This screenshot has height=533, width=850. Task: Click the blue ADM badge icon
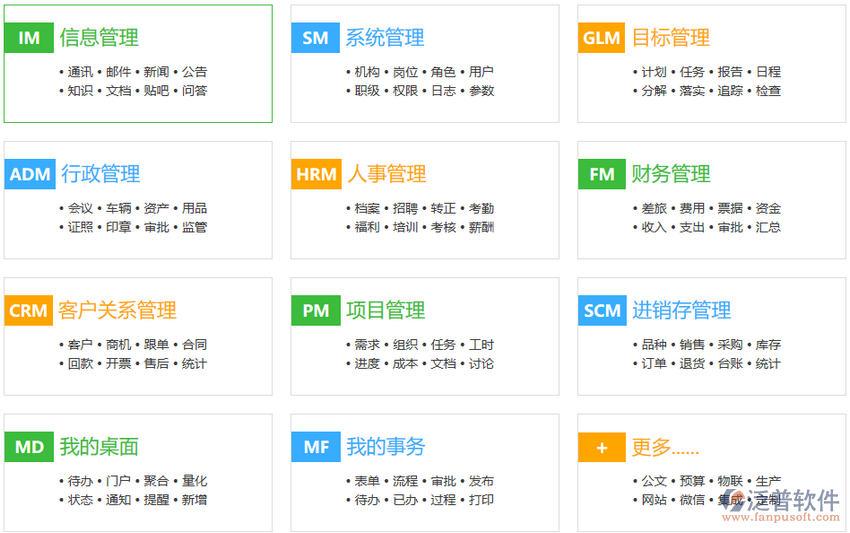point(29,175)
